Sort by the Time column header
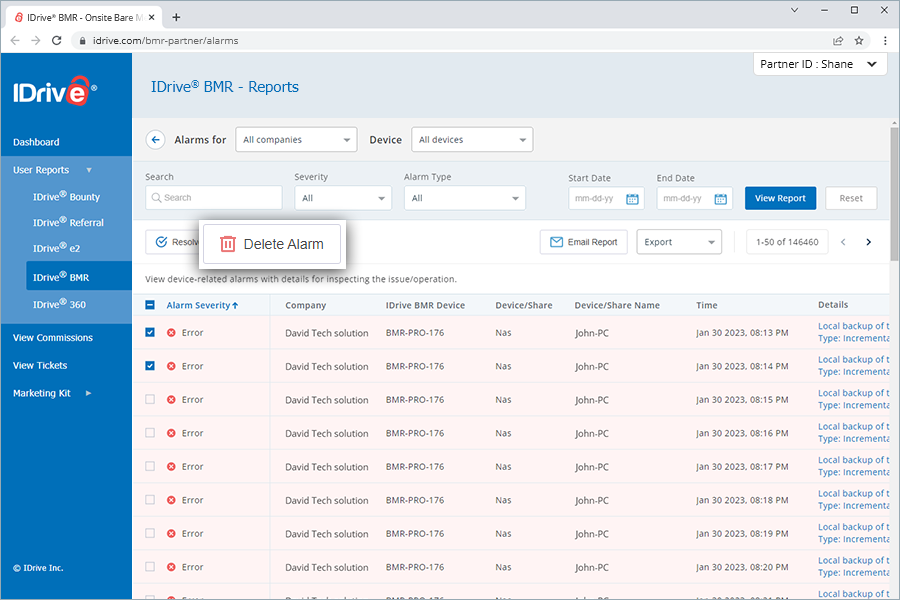 pos(707,305)
